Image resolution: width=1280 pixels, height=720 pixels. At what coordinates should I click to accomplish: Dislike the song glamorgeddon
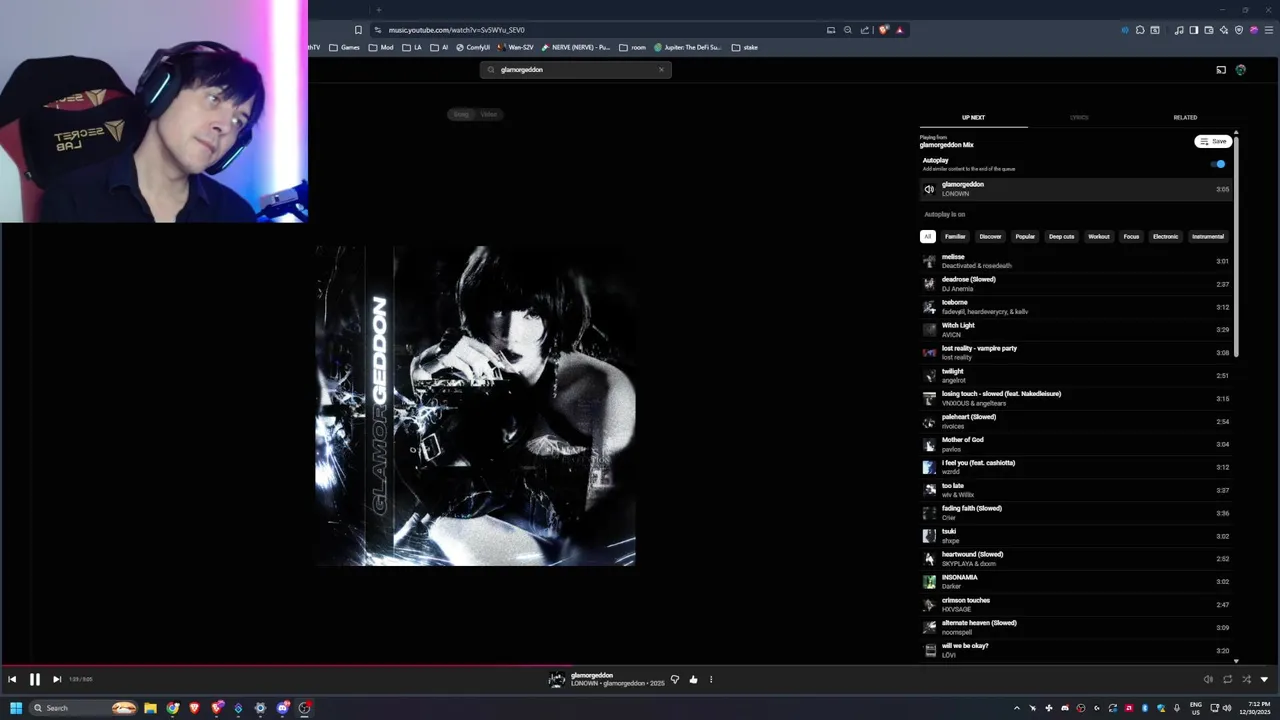point(675,679)
